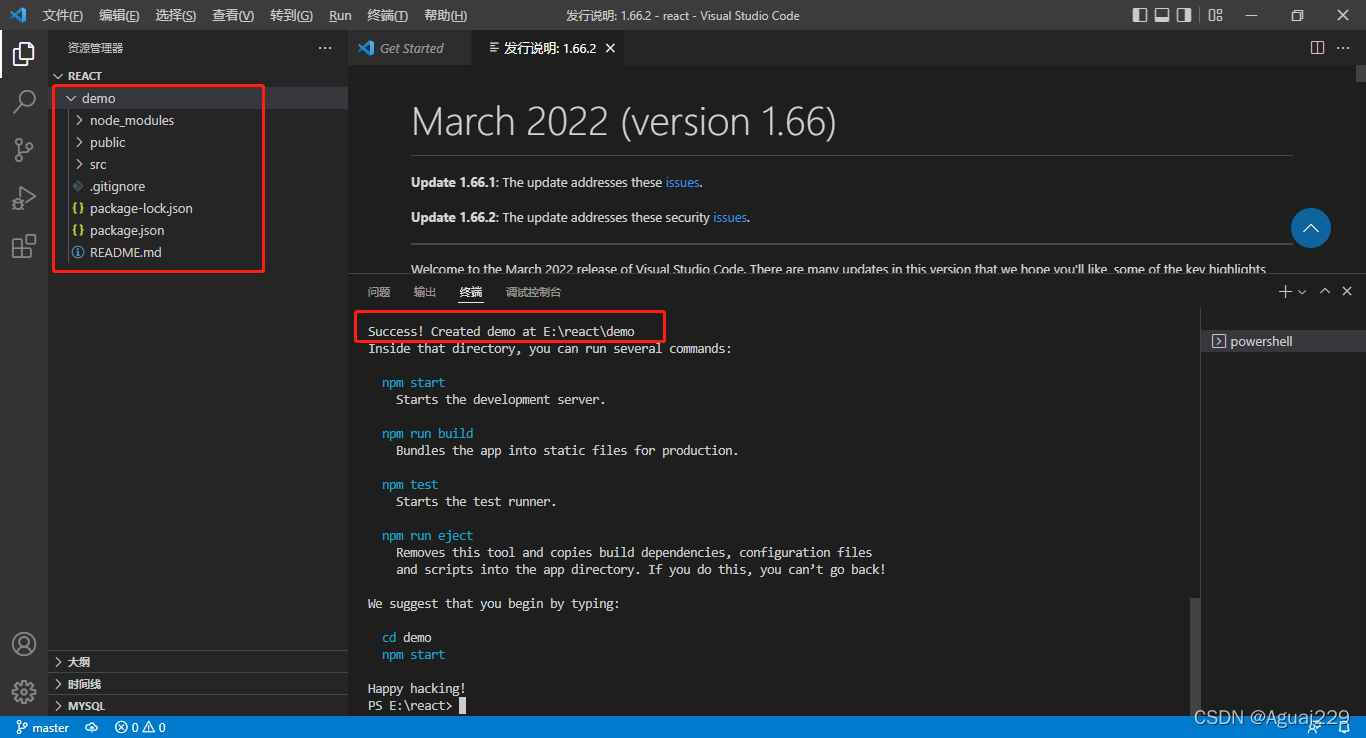Image resolution: width=1366 pixels, height=738 pixels.
Task: Select the 发行说明: 1.66.2 tab
Action: tap(550, 48)
